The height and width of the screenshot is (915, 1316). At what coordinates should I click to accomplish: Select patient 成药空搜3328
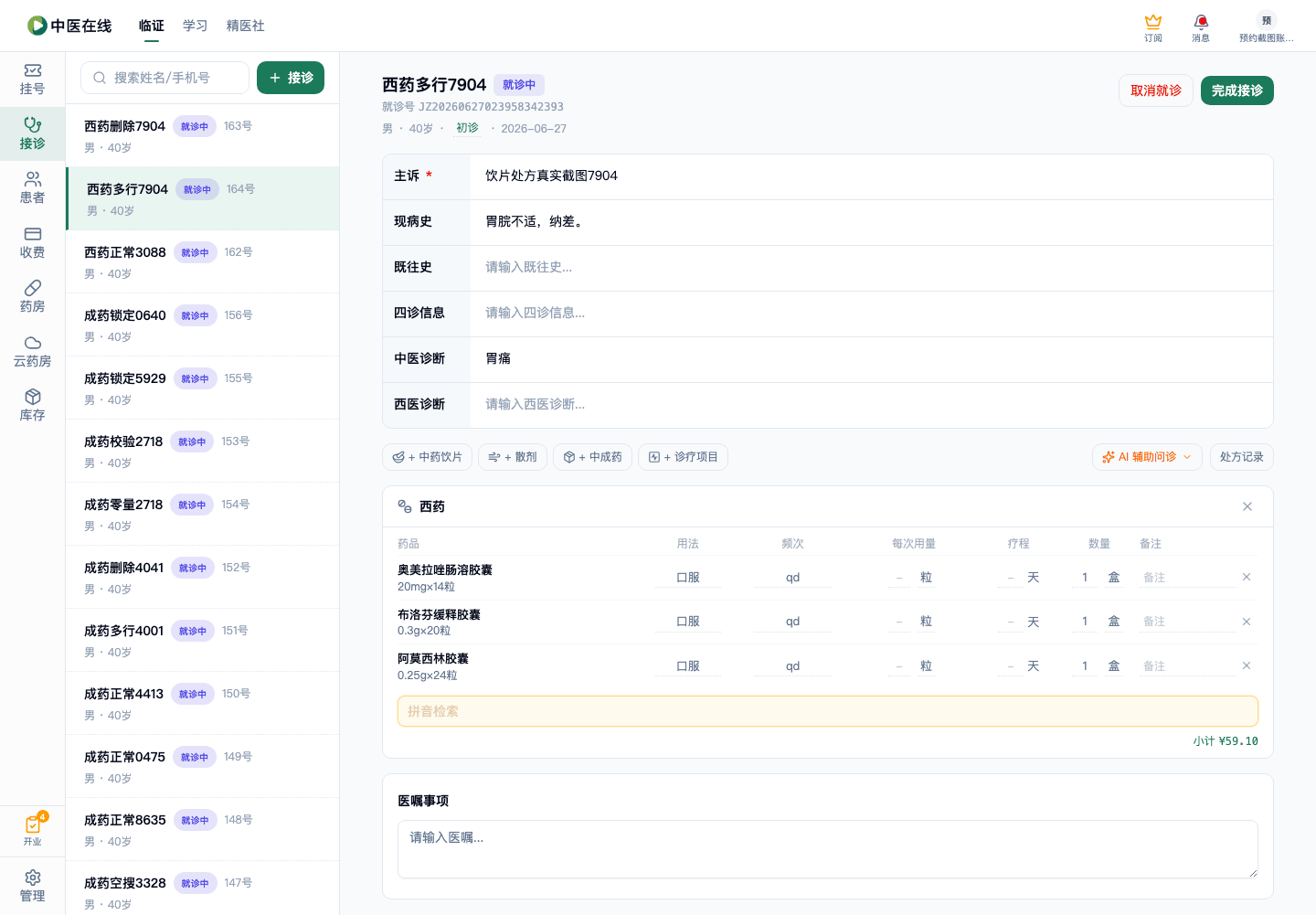click(x=202, y=888)
